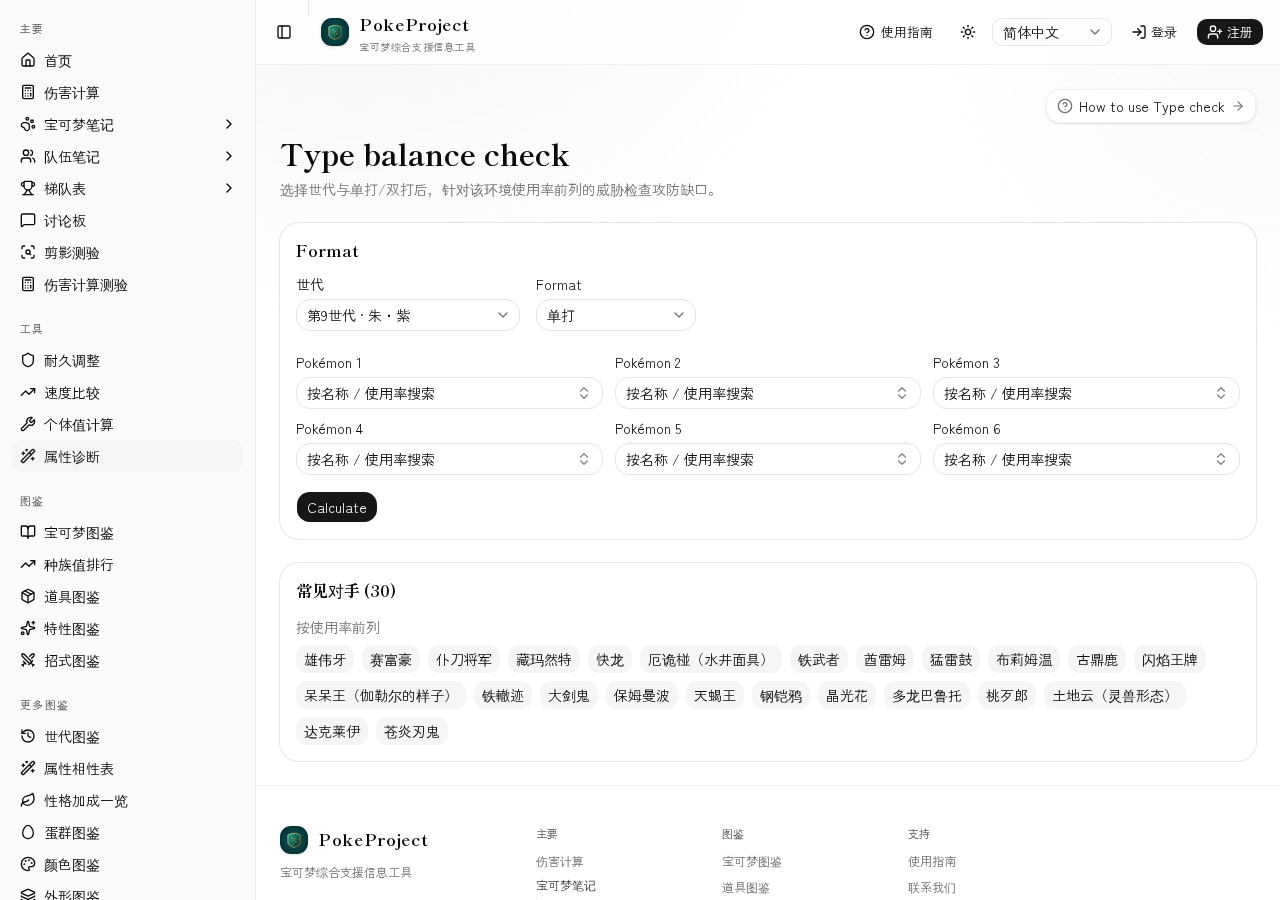Click the box icon beside 道具图鉴
This screenshot has height=900, width=1280.
(x=28, y=596)
